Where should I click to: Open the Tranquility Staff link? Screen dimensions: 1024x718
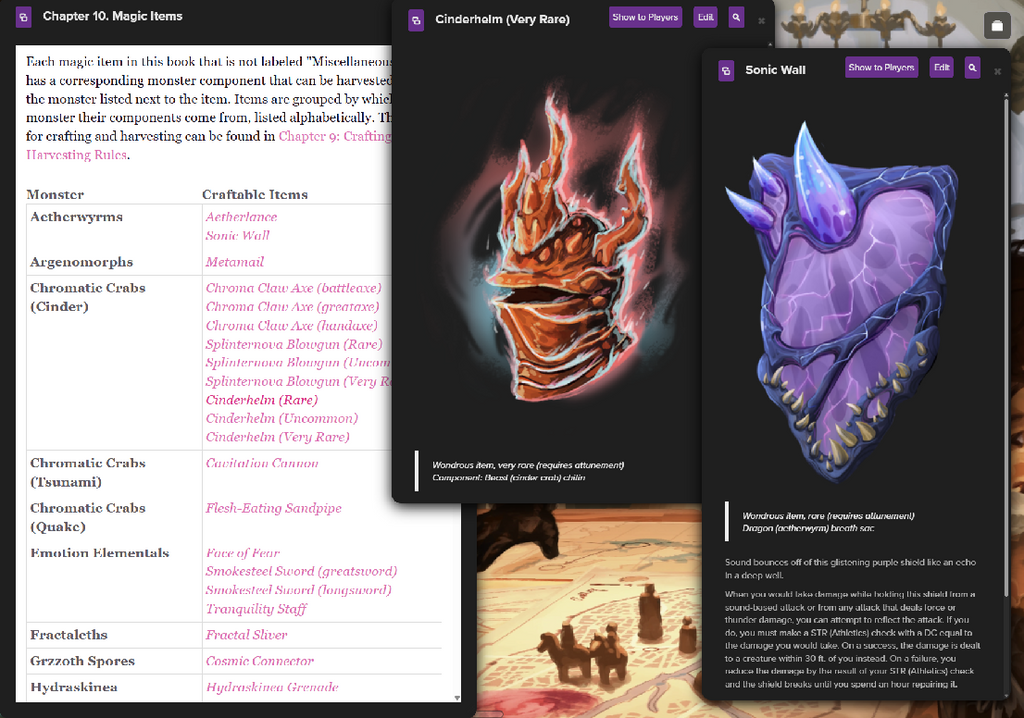click(256, 609)
